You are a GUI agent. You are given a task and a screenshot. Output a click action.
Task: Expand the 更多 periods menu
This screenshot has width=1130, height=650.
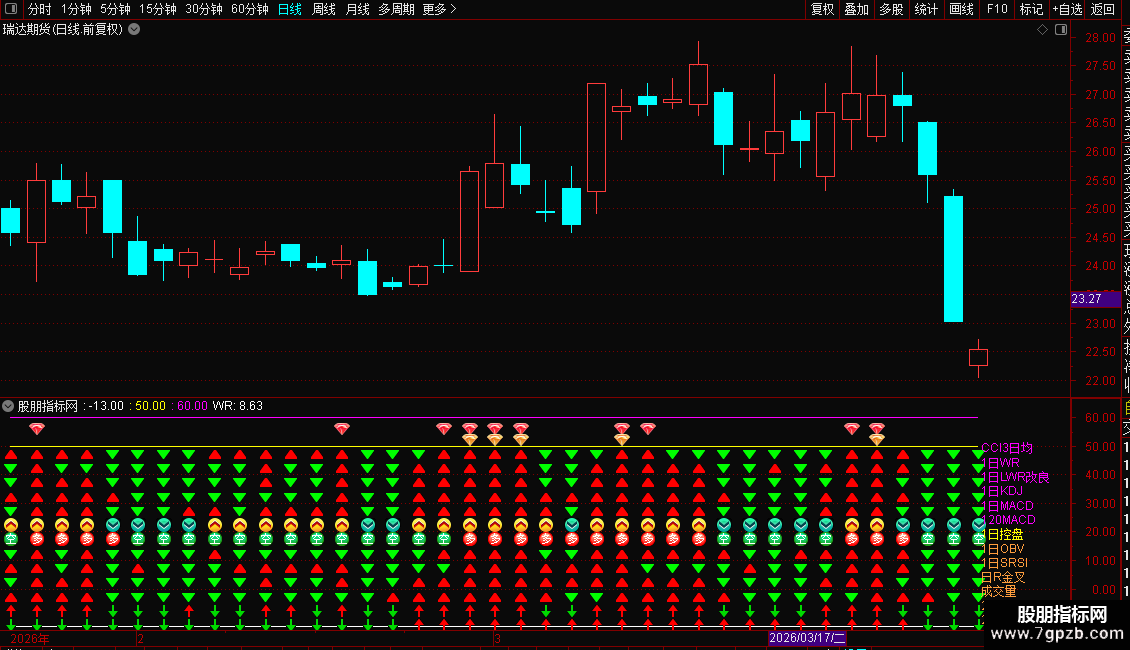click(x=440, y=9)
